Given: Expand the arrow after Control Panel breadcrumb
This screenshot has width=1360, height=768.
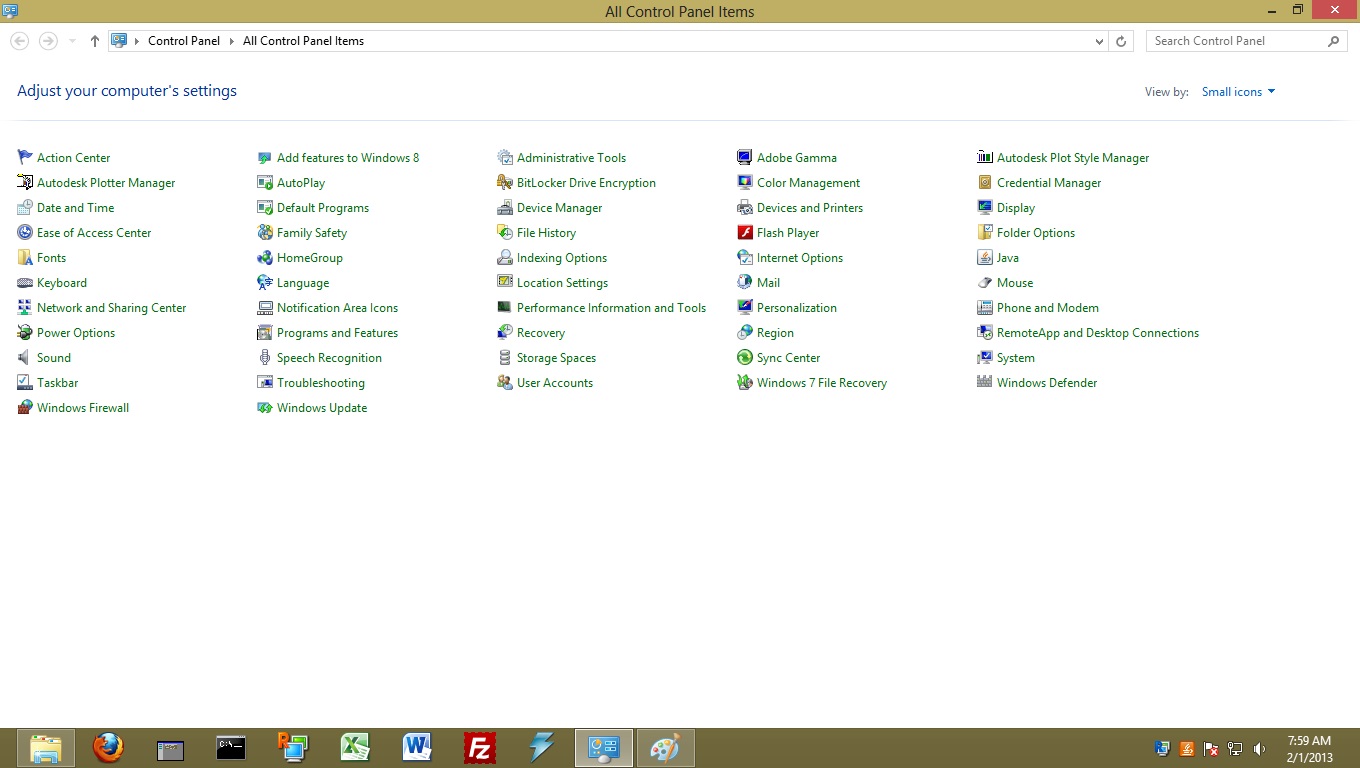Looking at the screenshot, I should click(x=231, y=41).
